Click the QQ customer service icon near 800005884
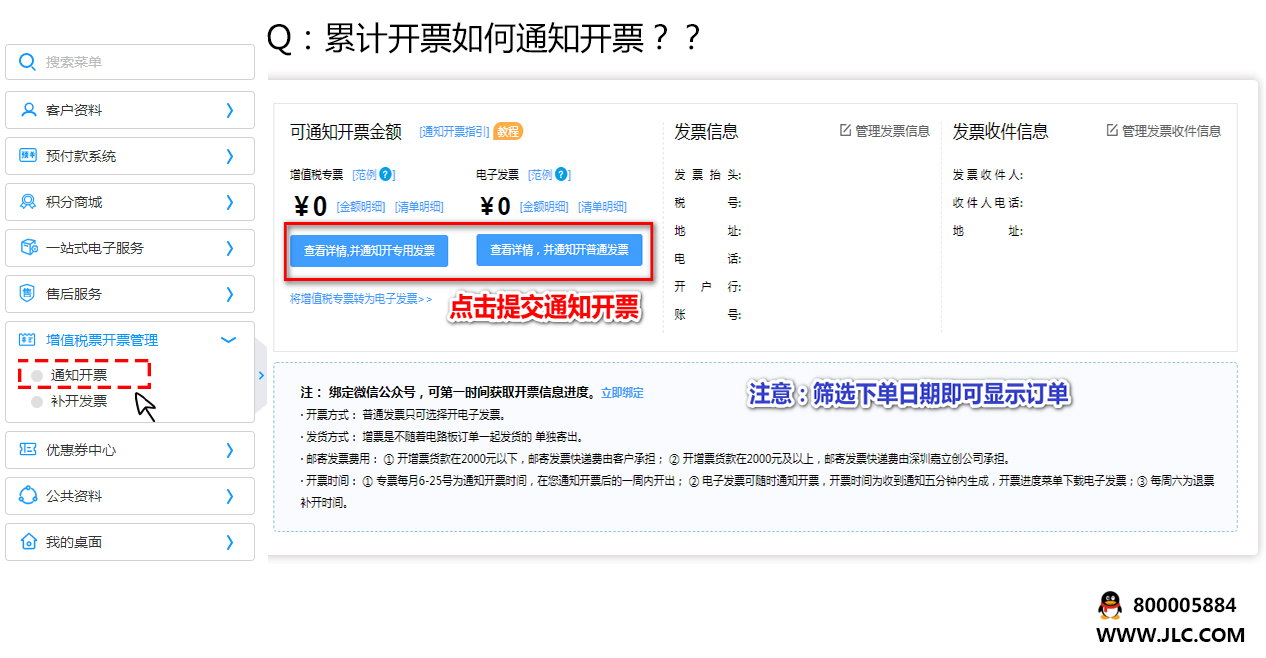Image resolution: width=1266 pixels, height=658 pixels. (x=1110, y=604)
